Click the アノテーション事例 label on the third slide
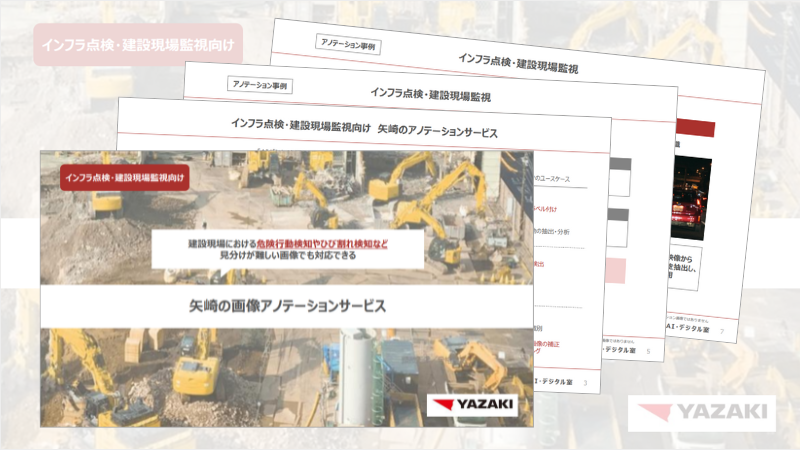The image size is (800, 450). coord(260,85)
